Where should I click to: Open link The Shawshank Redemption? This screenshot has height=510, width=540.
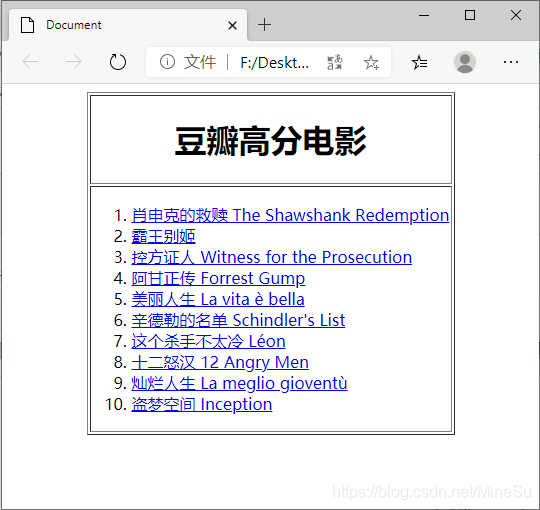pos(290,215)
